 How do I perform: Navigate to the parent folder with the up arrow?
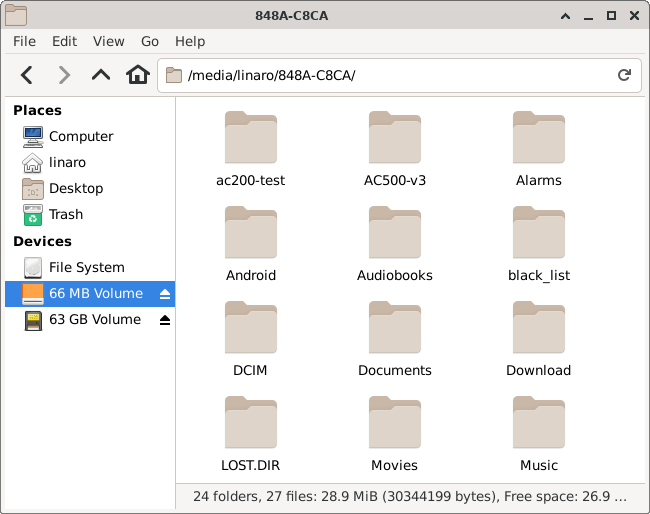(x=101, y=75)
